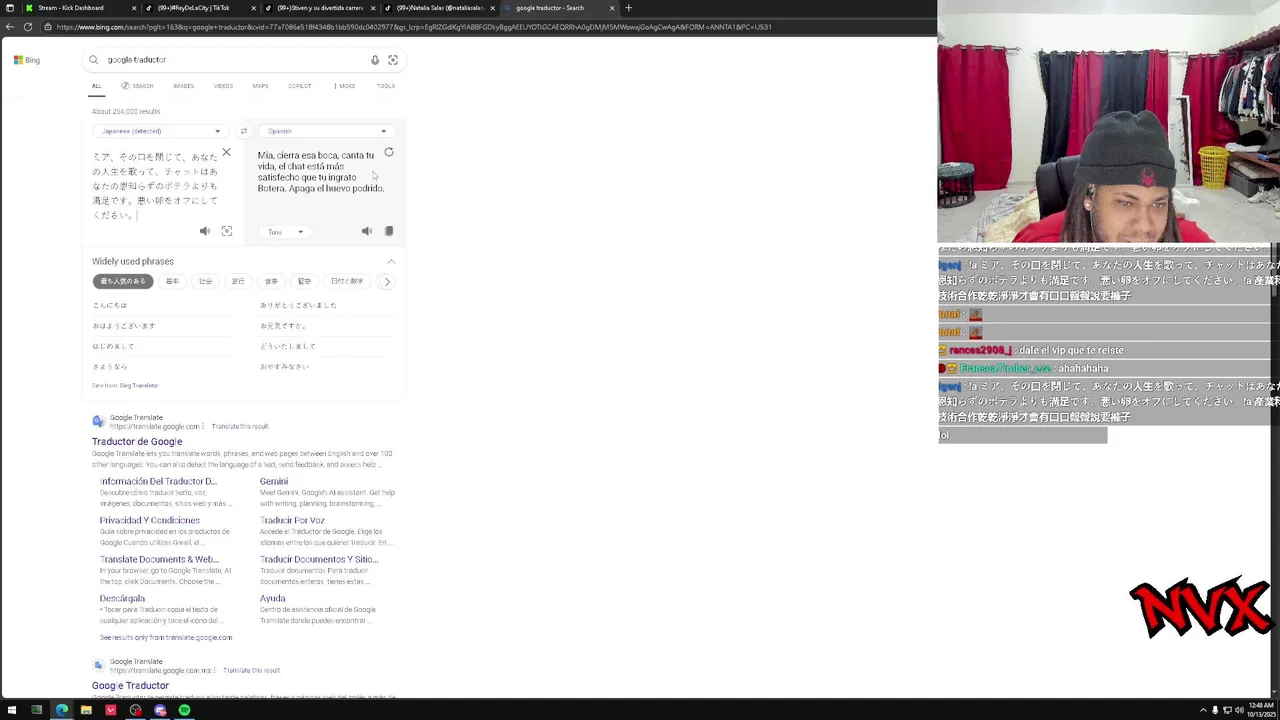Reload the browser page
1280x720 pixels.
[28, 27]
